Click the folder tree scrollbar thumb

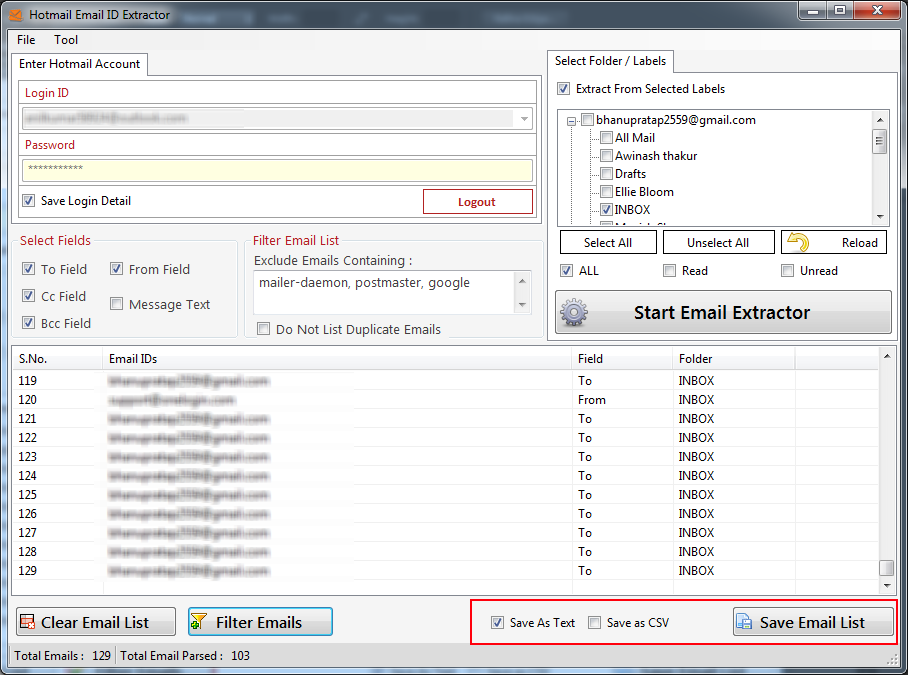[880, 141]
